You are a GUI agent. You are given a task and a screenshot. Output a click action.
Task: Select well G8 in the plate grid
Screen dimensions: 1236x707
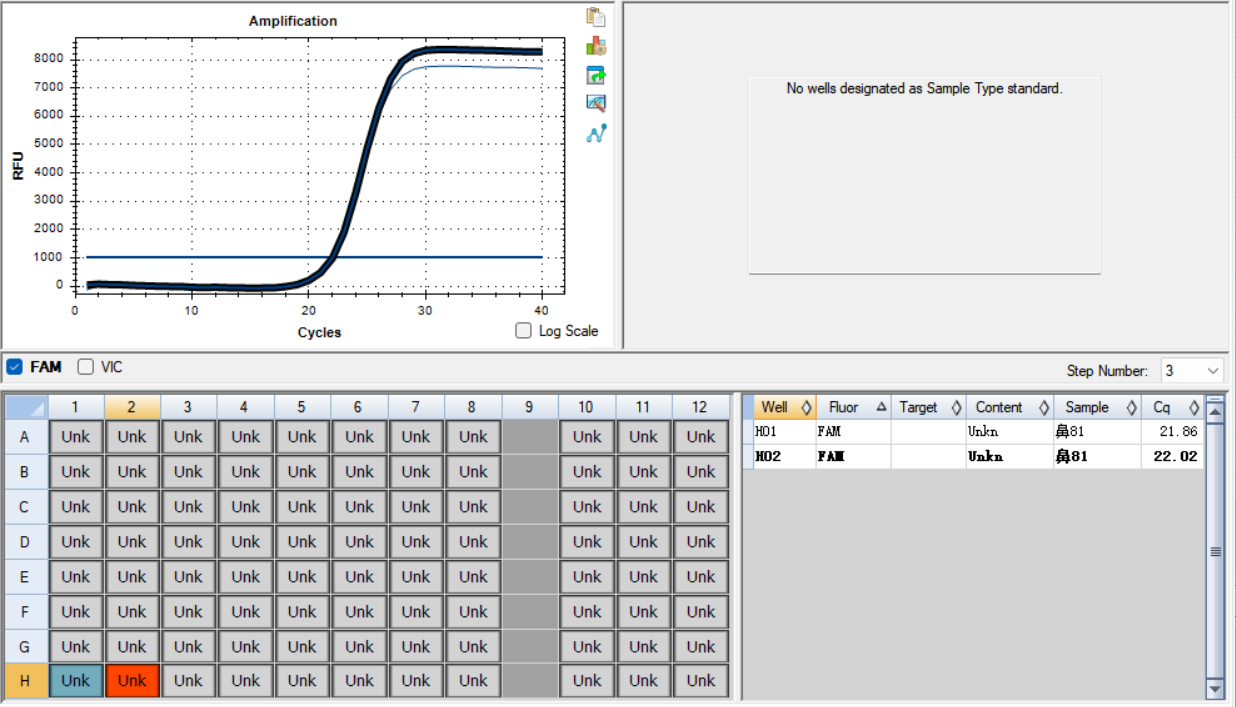(473, 647)
